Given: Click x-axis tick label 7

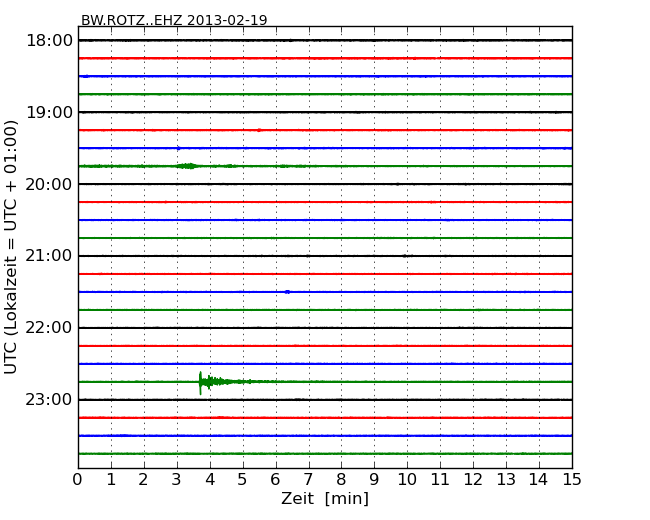Looking at the screenshot, I should pos(308,479).
